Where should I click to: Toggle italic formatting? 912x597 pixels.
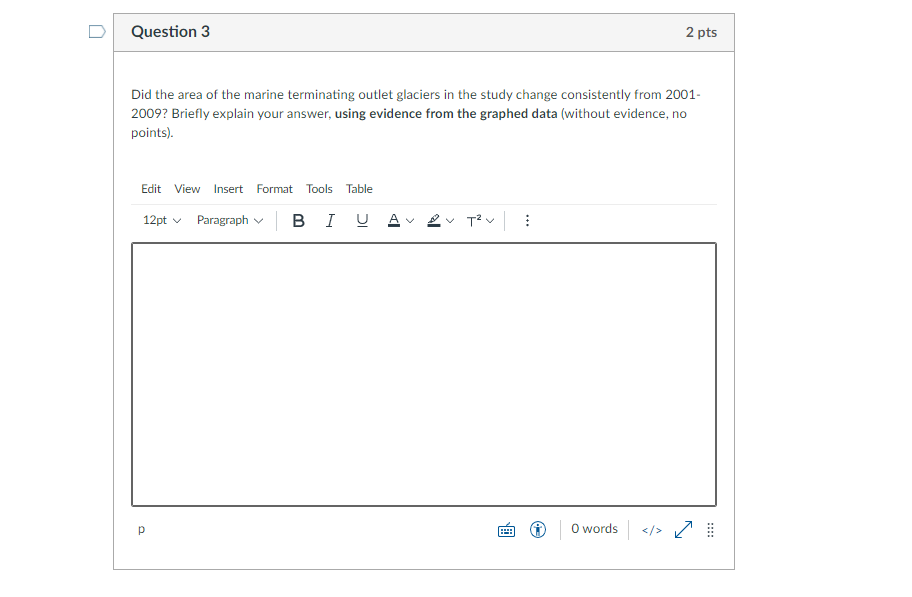click(x=330, y=221)
